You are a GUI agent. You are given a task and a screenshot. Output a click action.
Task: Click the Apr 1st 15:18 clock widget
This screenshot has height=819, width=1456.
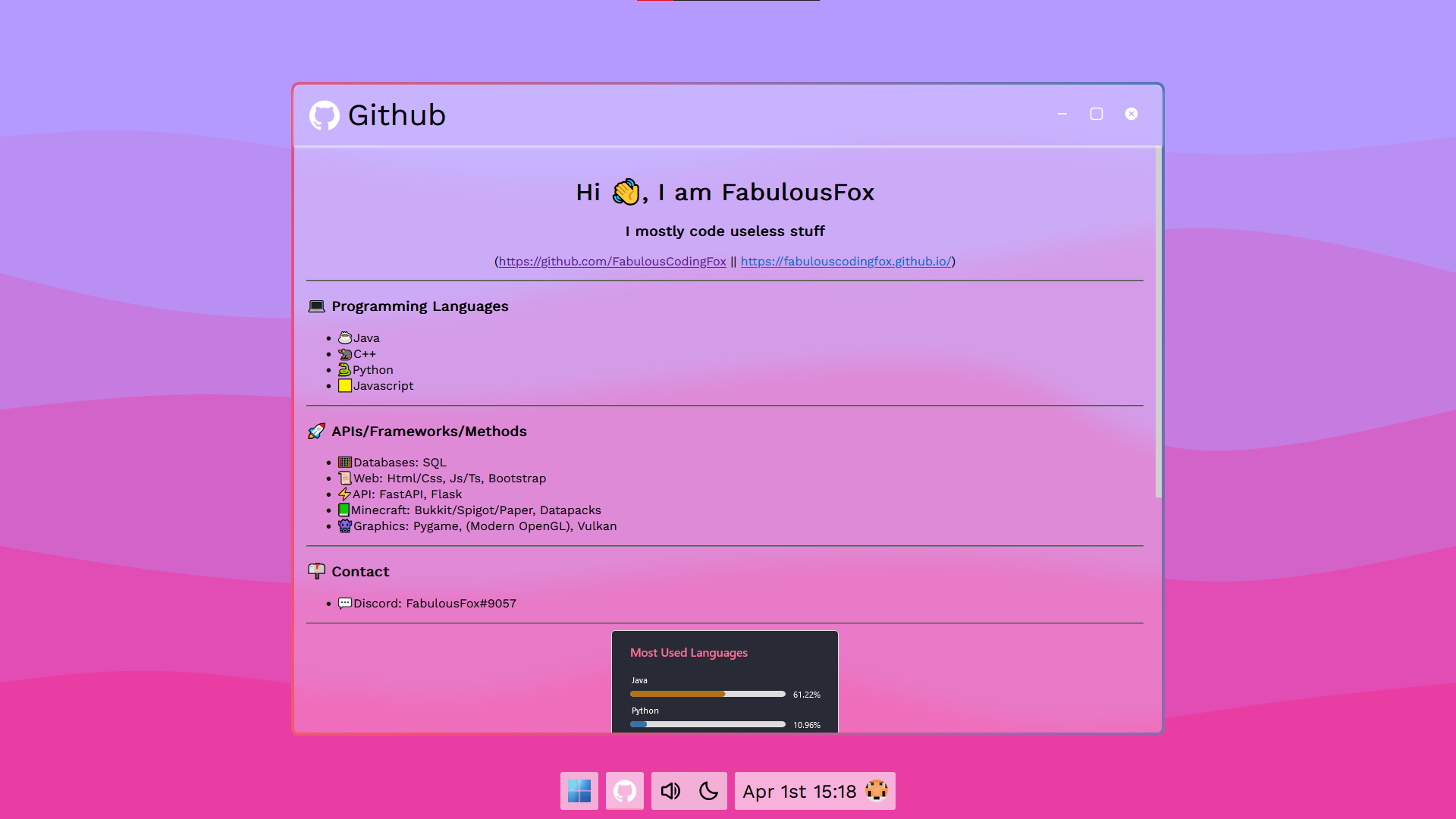[799, 792]
